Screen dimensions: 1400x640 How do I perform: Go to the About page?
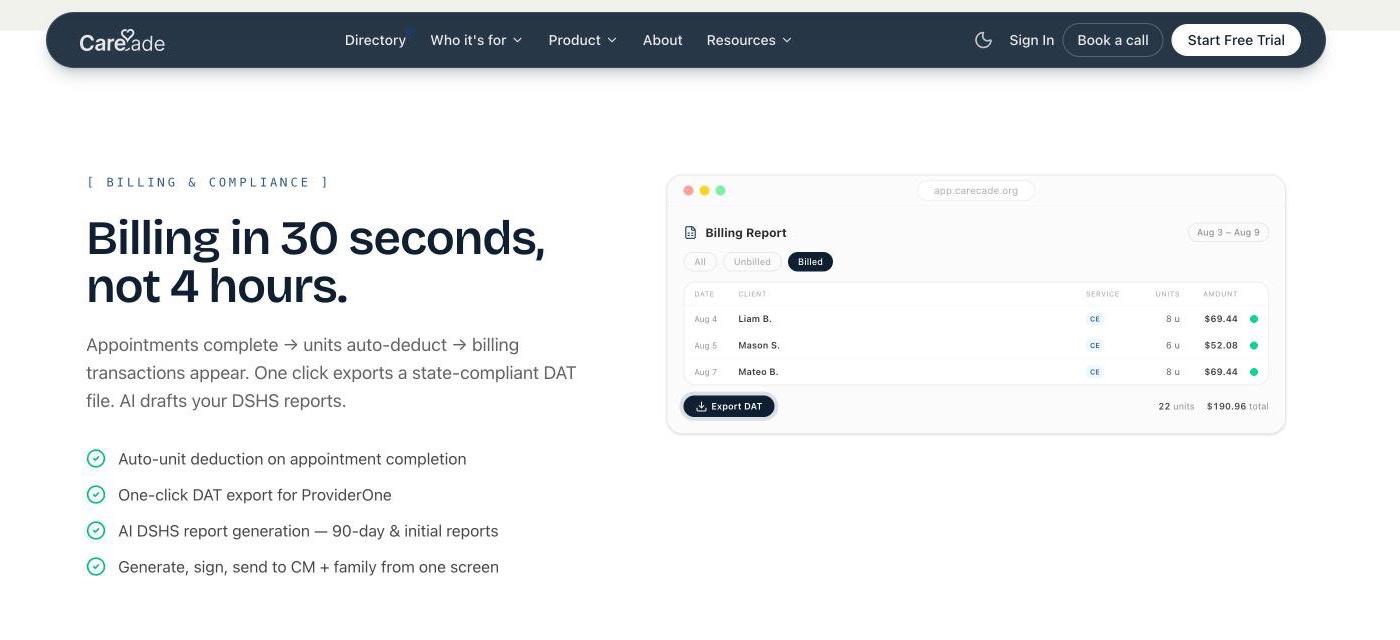tap(662, 40)
